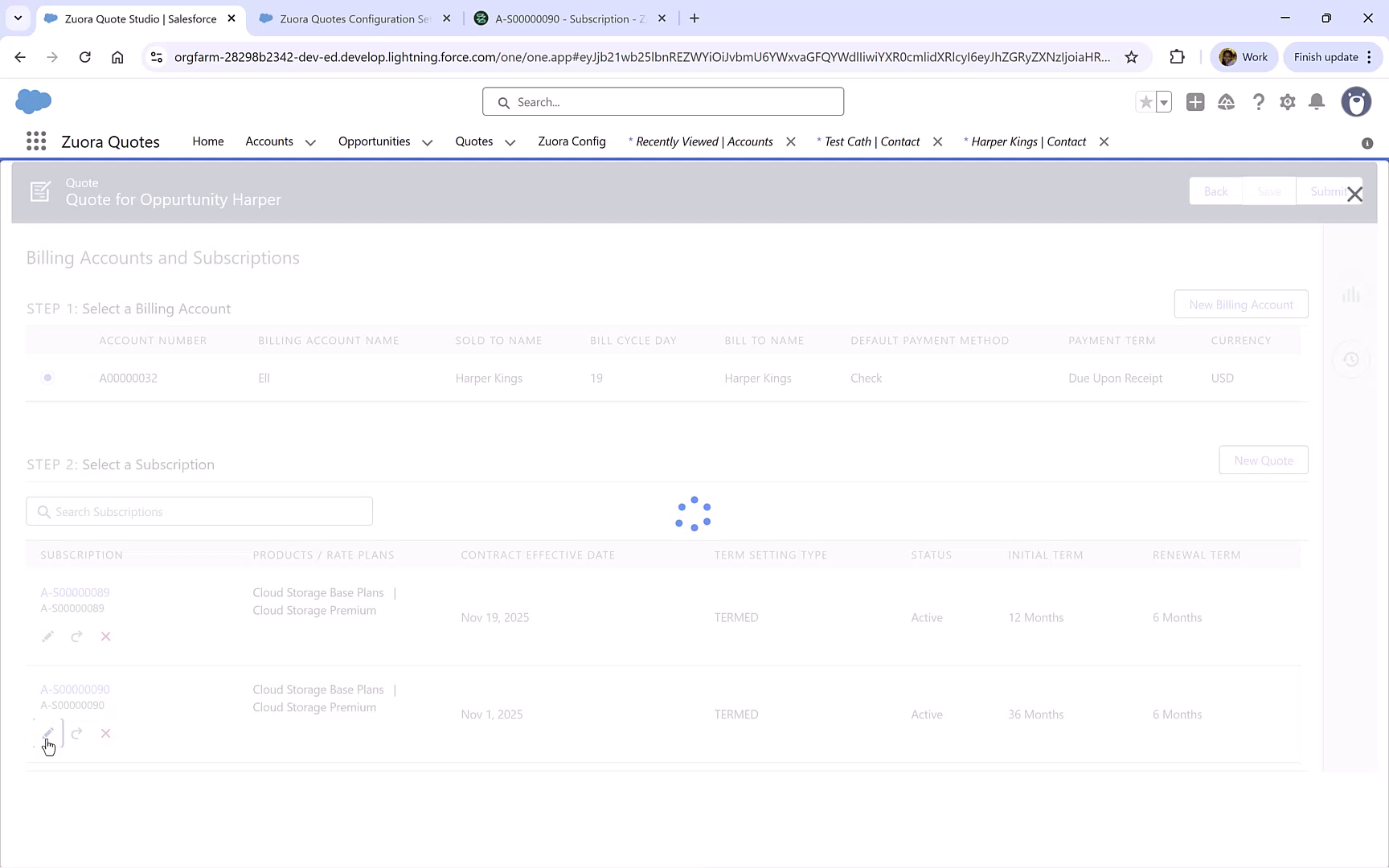Image resolution: width=1389 pixels, height=868 pixels.
Task: Create a new record with the global plus icon
Action: [1195, 102]
